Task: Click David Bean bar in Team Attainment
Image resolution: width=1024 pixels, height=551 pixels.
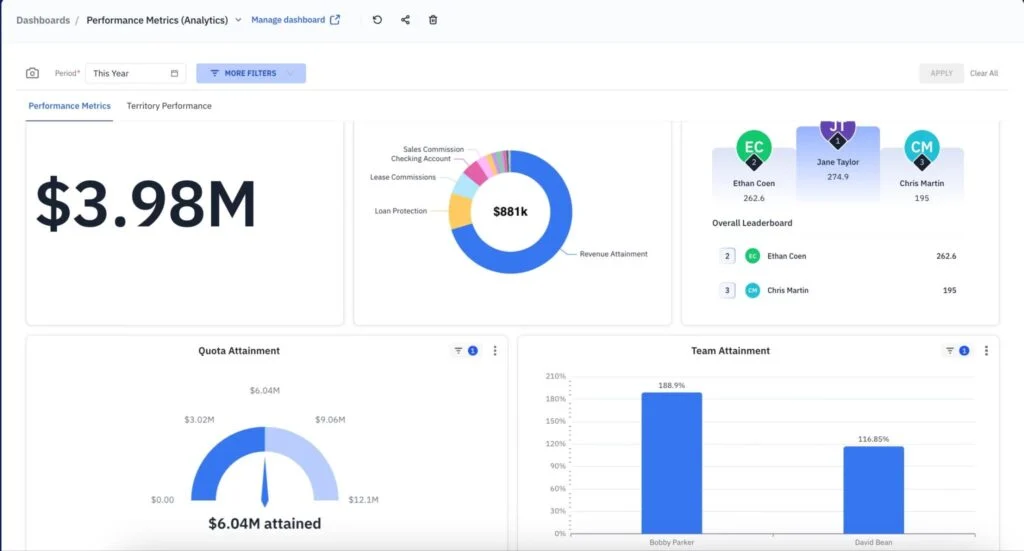Action: 873,490
